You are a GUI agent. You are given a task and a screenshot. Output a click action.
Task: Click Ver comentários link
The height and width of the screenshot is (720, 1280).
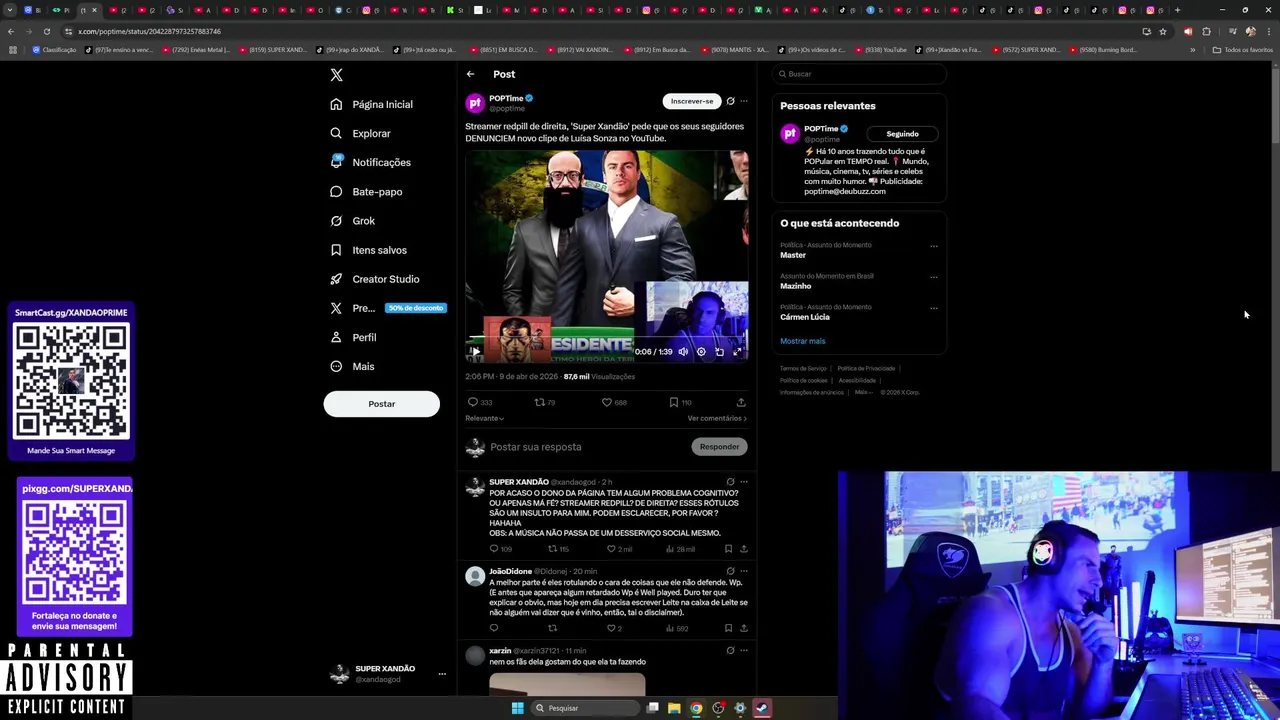click(717, 418)
